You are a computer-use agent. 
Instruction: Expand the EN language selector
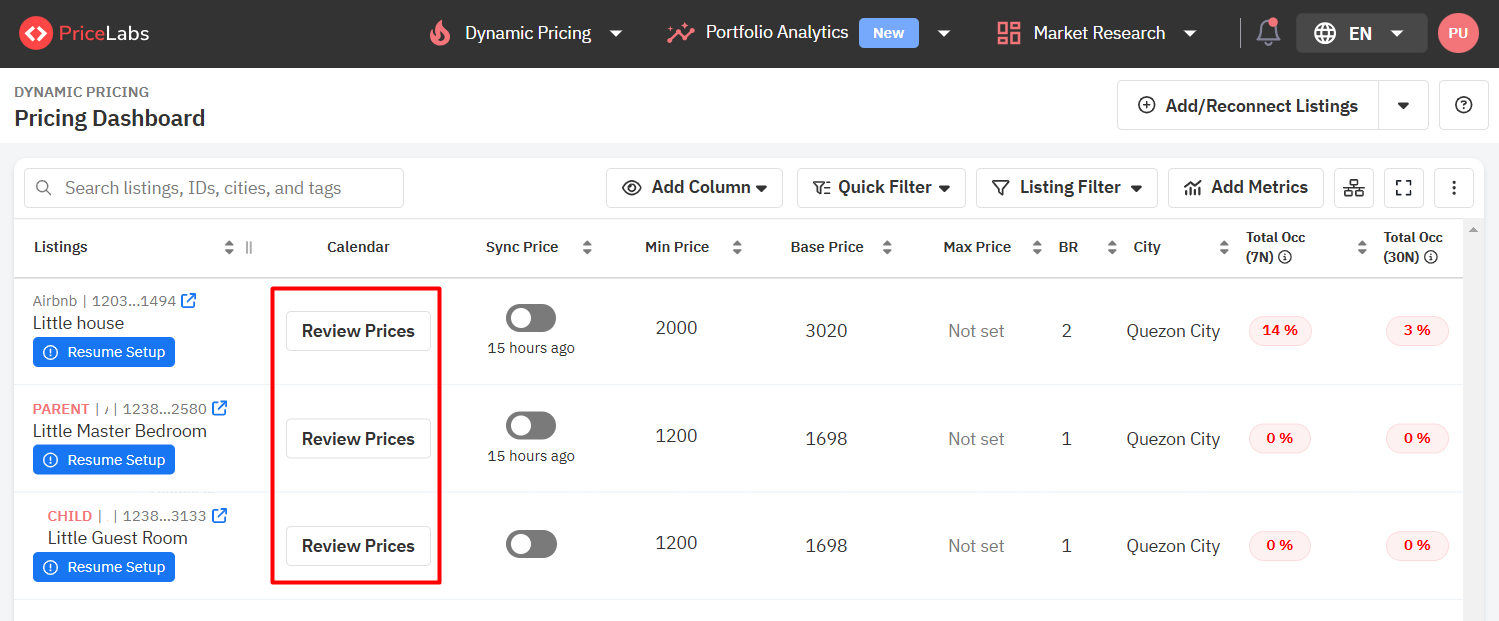click(x=1361, y=33)
